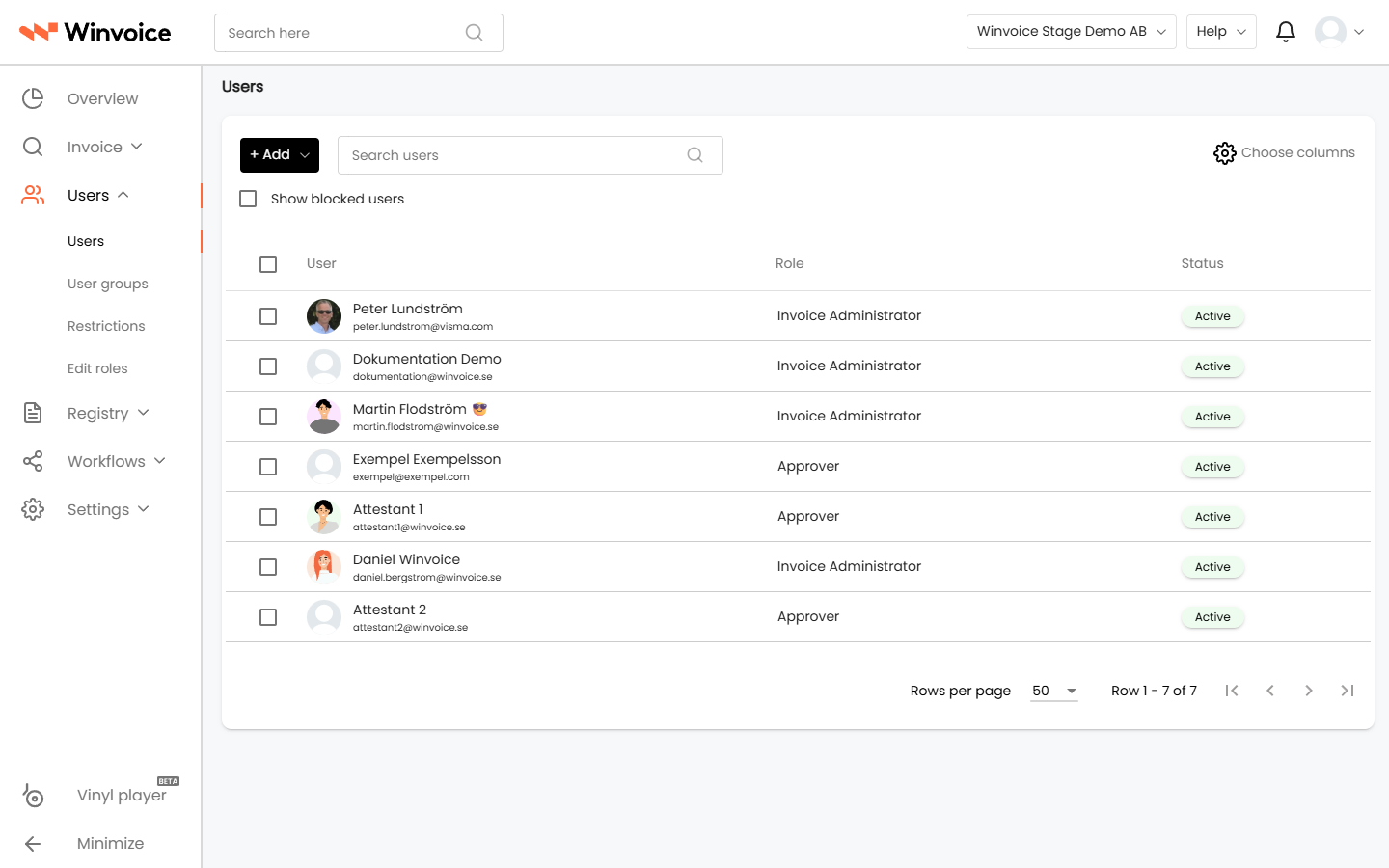Open the notifications bell
Screen dimensions: 1389x868
coord(1285,32)
